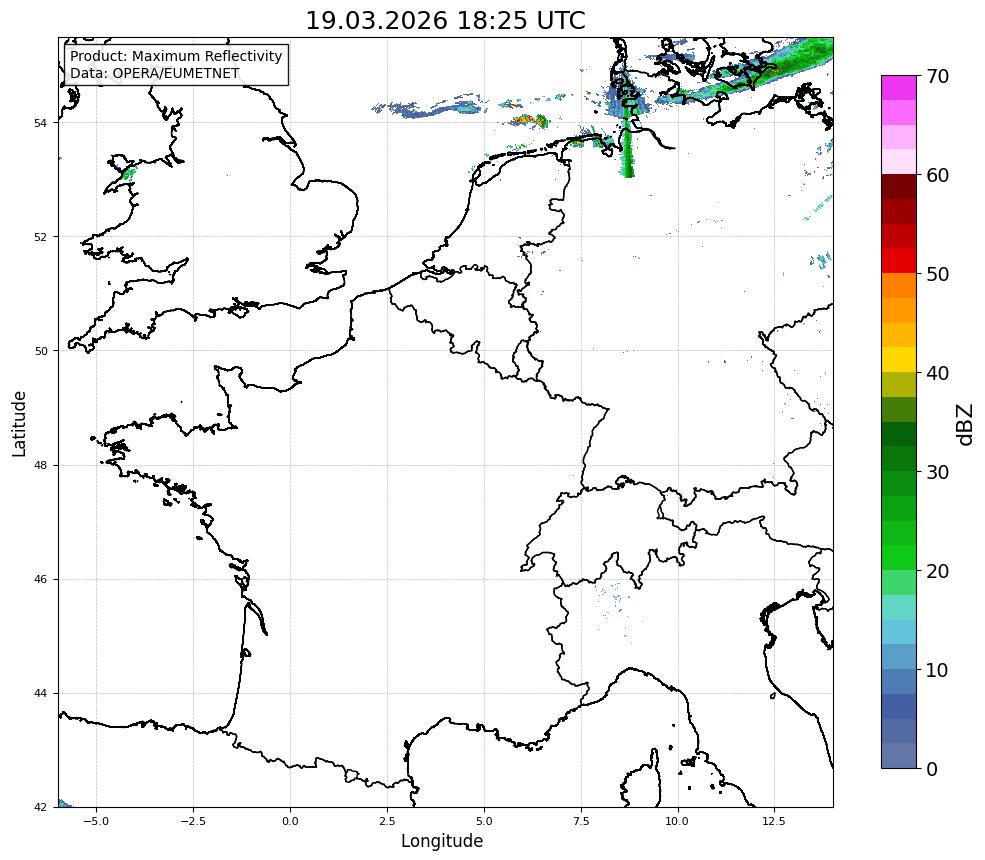Click latitude tick label 54

(x=40, y=123)
